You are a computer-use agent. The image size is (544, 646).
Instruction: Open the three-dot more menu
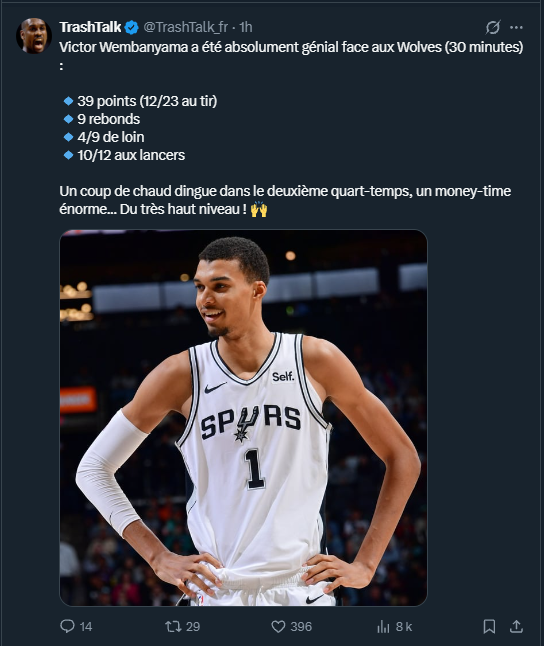[516, 27]
